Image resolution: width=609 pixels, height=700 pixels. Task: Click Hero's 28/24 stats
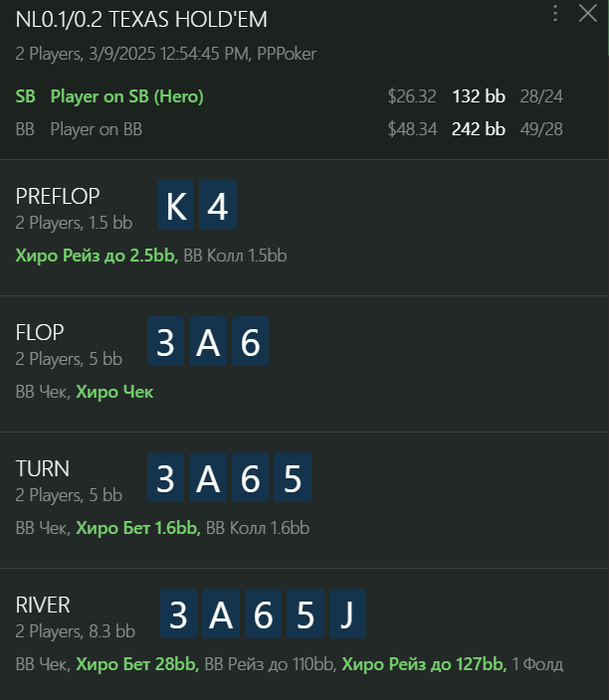(541, 96)
